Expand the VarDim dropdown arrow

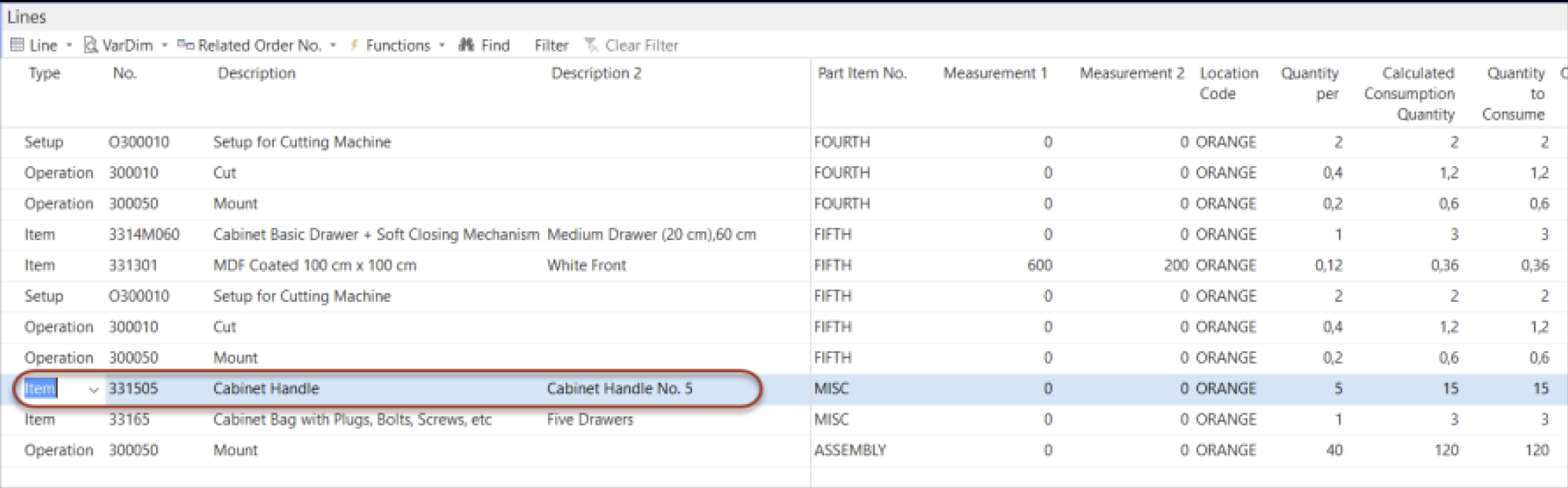point(164,45)
